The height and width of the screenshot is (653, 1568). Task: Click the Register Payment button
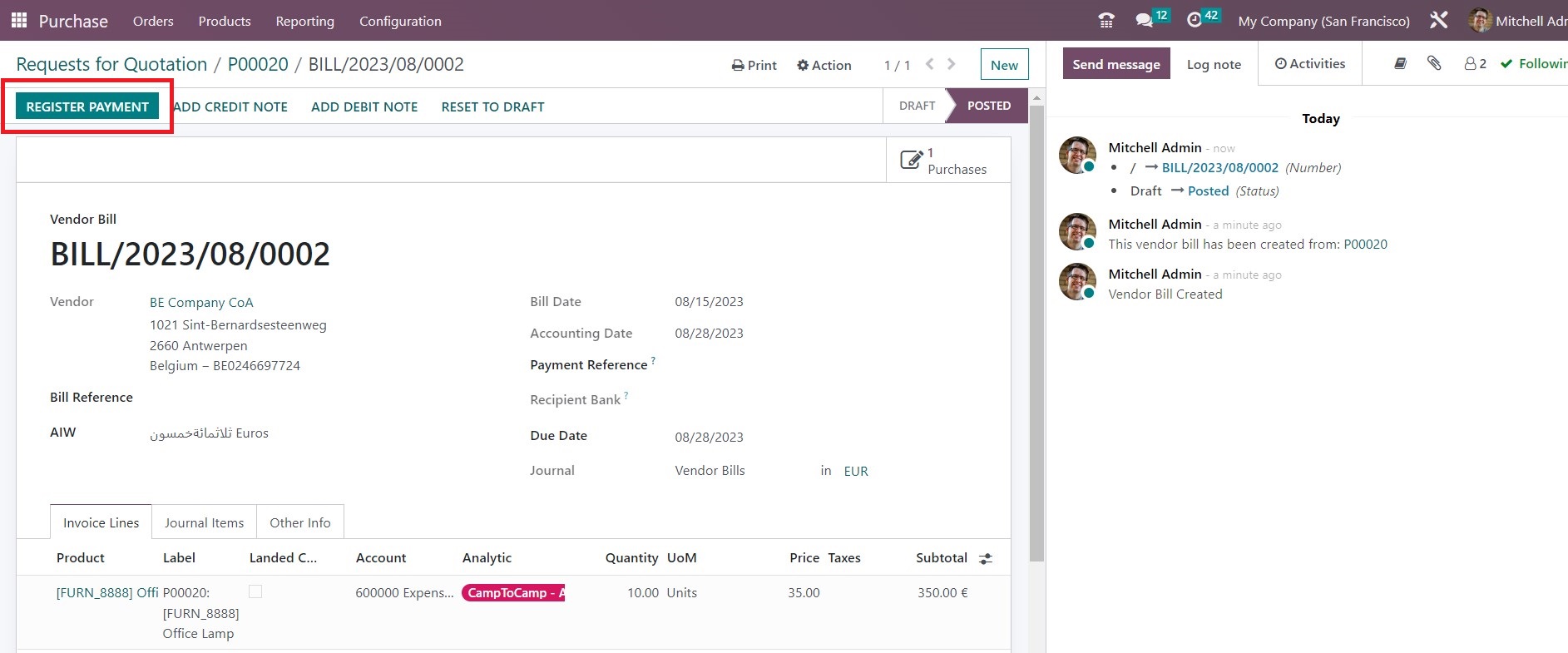tap(87, 106)
